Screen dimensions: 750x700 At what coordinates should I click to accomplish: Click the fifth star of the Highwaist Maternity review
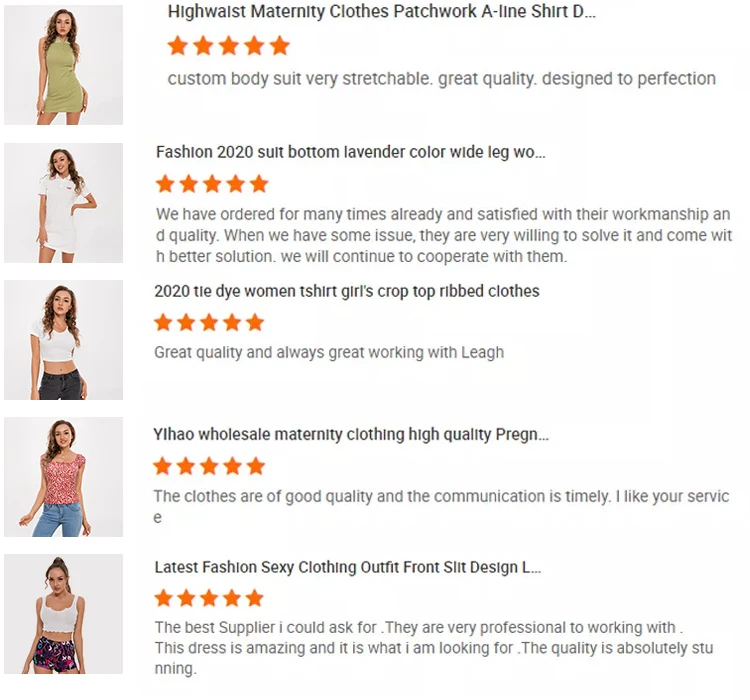(x=280, y=46)
